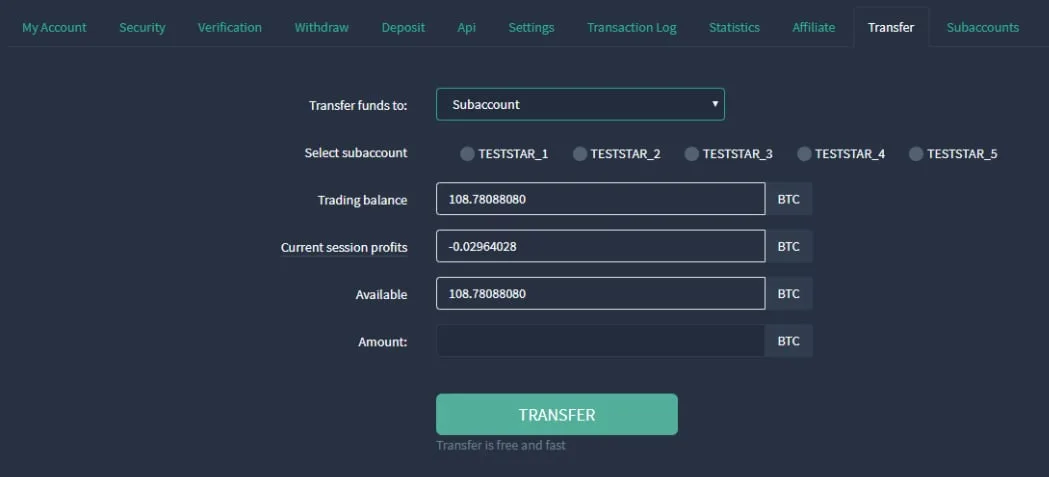Click the BTC label beside Trading balance
Viewport: 1049px width, 477px height.
click(x=789, y=199)
